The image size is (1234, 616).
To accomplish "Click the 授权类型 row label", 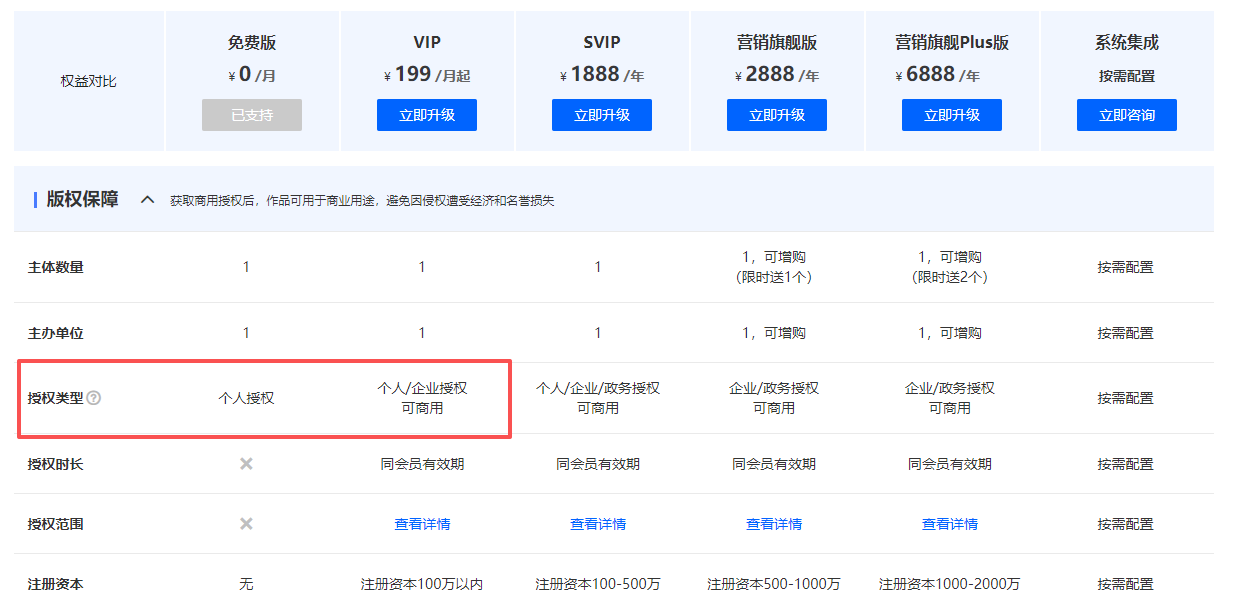I will (56, 398).
